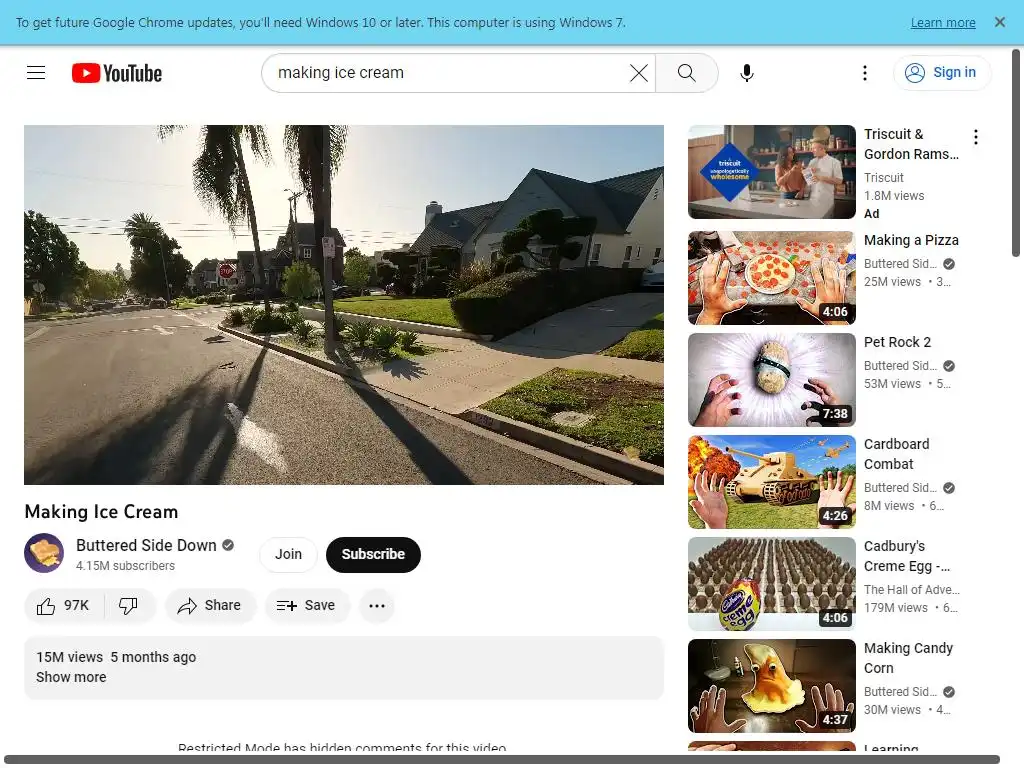This screenshot has height=768, width=1024.
Task: Click the Pet Rock 2 title
Action: [897, 342]
